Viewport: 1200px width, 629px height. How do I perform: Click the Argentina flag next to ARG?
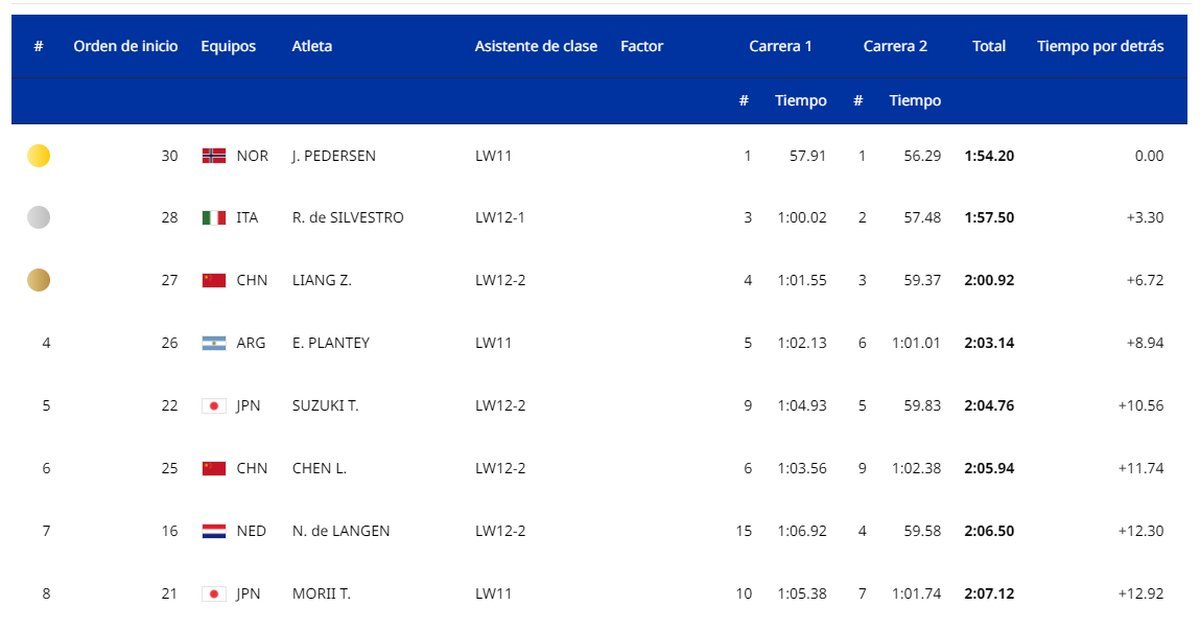click(x=214, y=343)
